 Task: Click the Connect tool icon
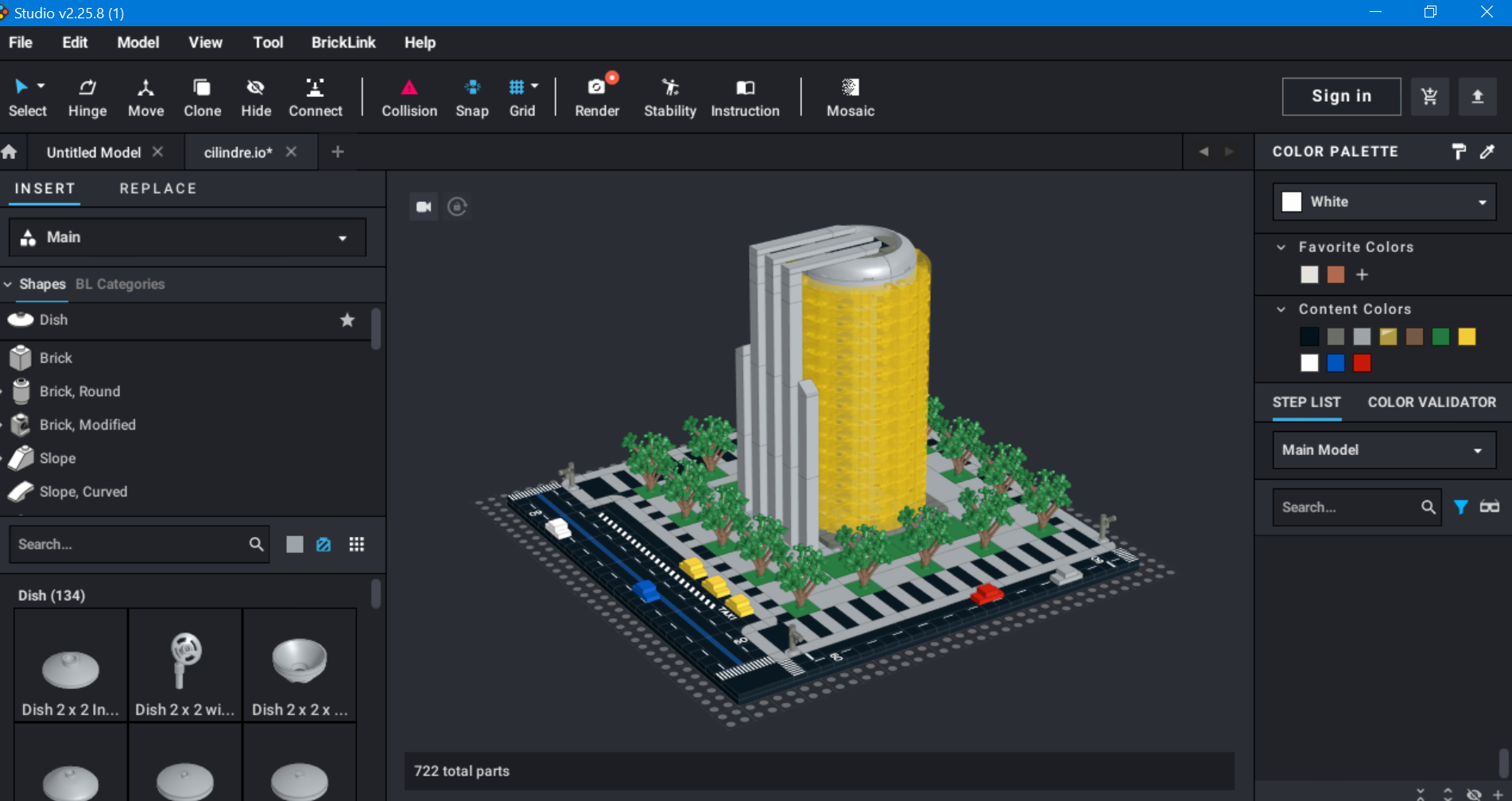point(315,87)
